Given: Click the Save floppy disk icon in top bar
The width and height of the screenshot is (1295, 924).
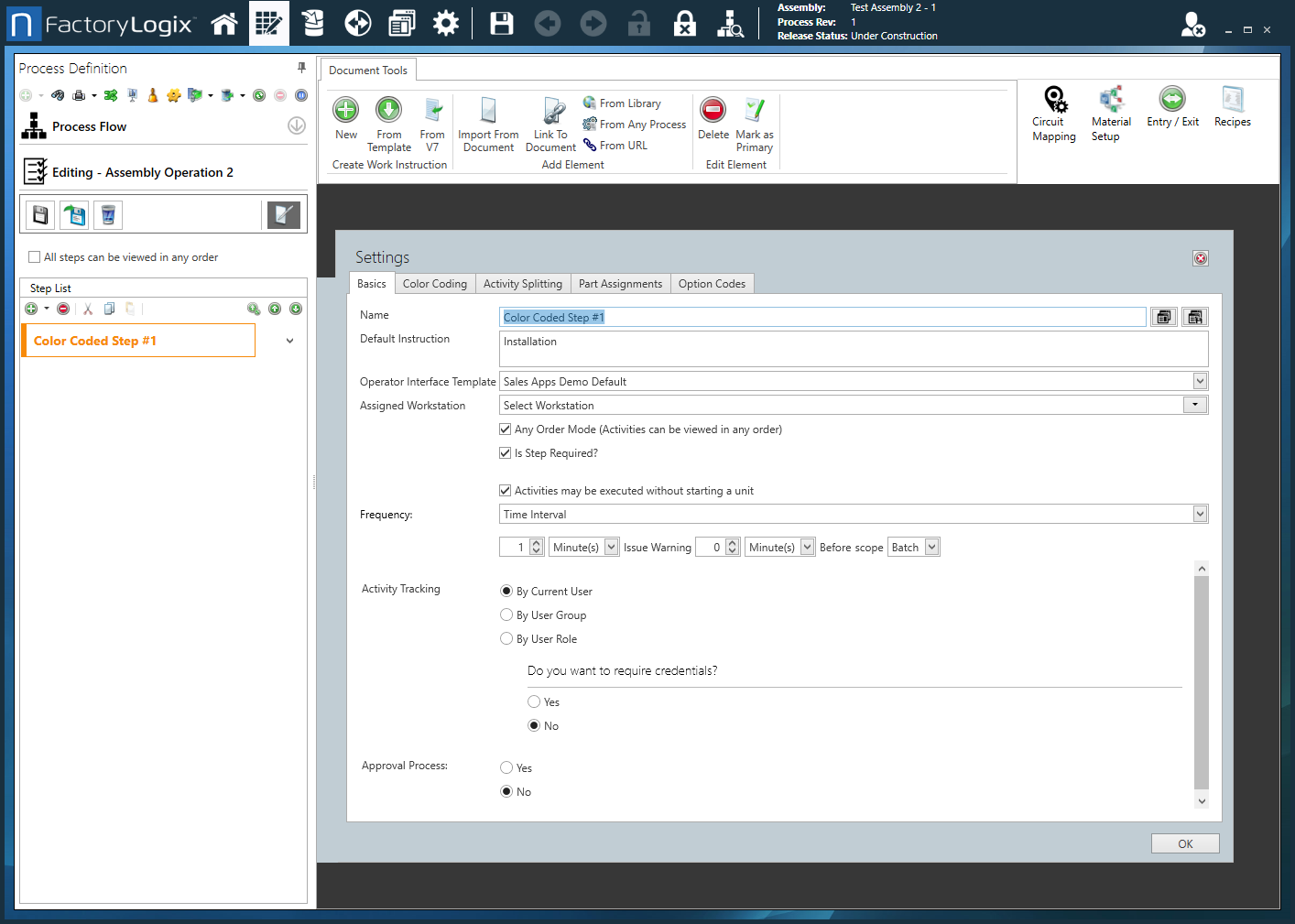Looking at the screenshot, I should pyautogui.click(x=501, y=24).
